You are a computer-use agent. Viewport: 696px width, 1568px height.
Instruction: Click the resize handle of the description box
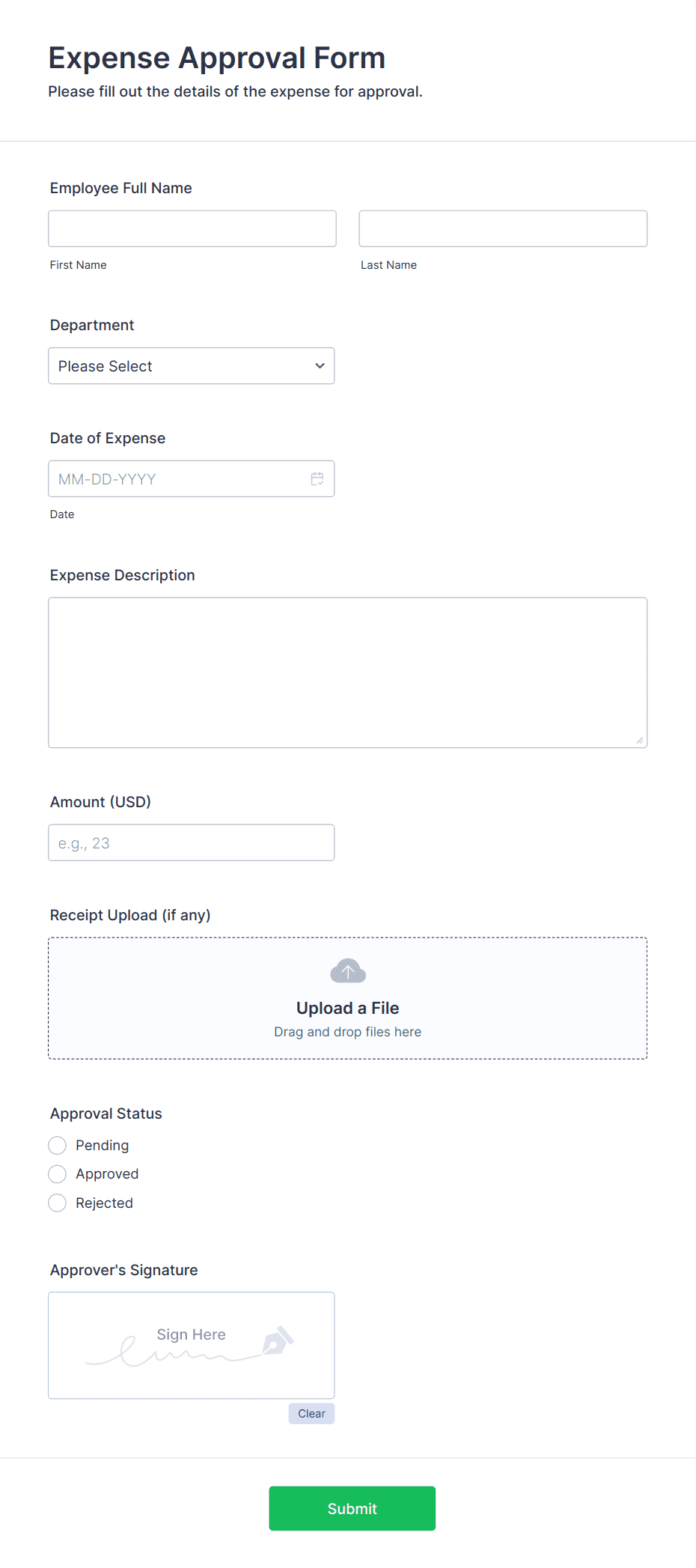tap(641, 741)
